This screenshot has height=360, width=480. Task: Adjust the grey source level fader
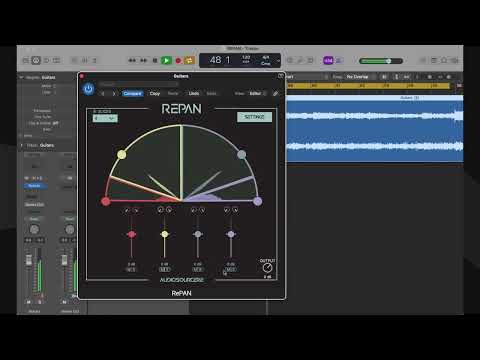[198, 234]
